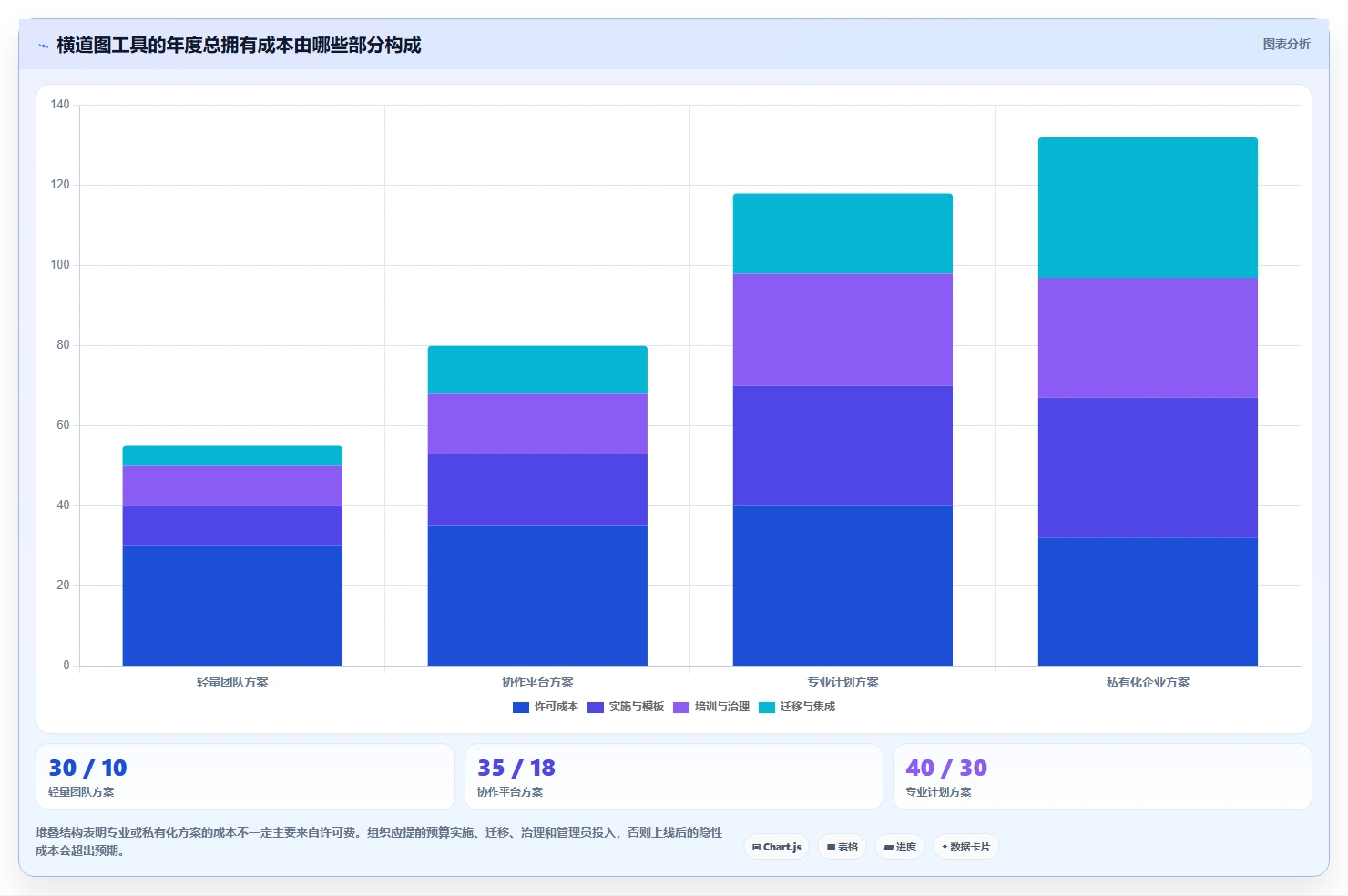Select the 实施与模板 segment of the 协作平台方案 bar
Viewport: 1348px width, 896px height.
[x=537, y=490]
